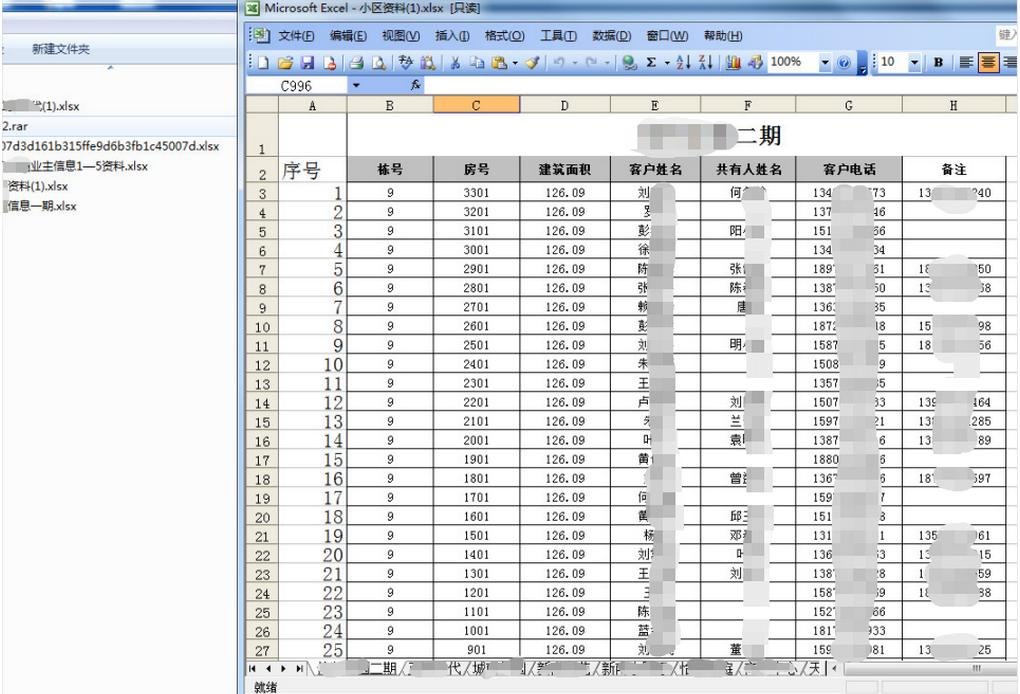This screenshot has height=694, width=1020.
Task: Click the Cut scissors icon
Action: (454, 63)
